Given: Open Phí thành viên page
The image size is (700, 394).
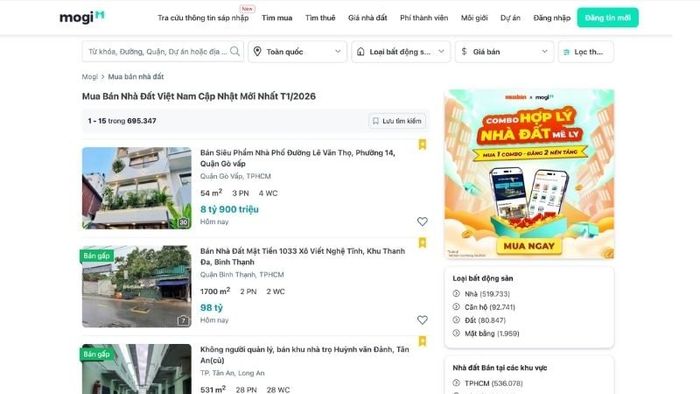Looking at the screenshot, I should click(424, 18).
